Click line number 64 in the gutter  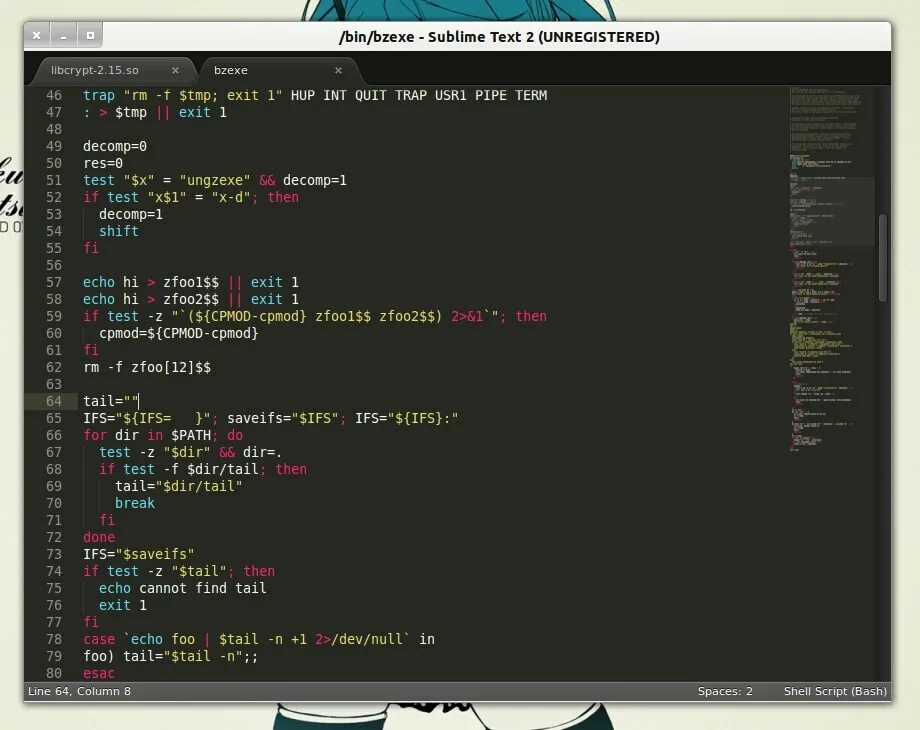53,401
